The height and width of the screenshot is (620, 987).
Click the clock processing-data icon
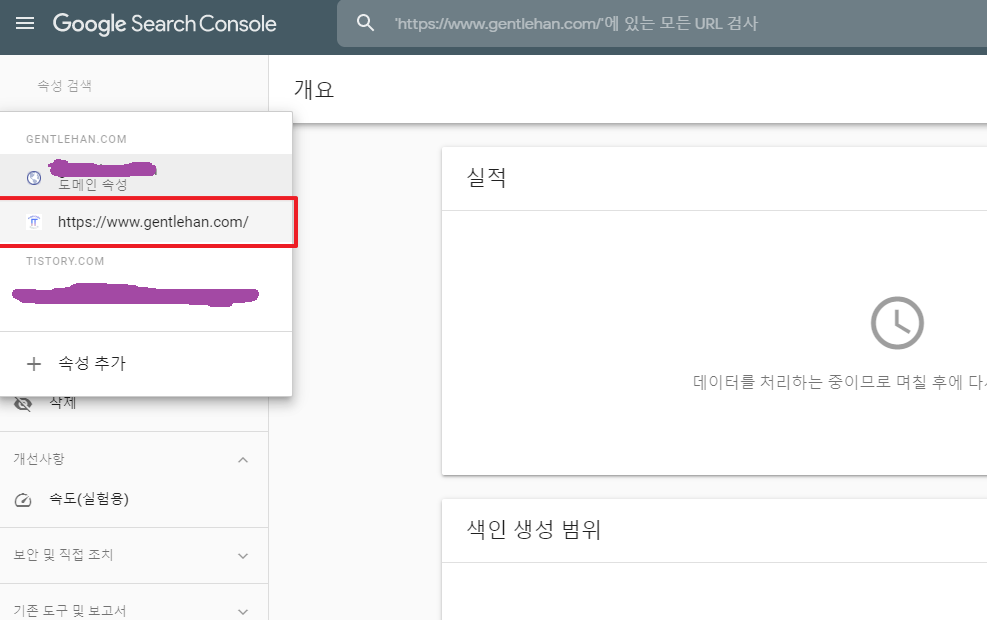897,323
